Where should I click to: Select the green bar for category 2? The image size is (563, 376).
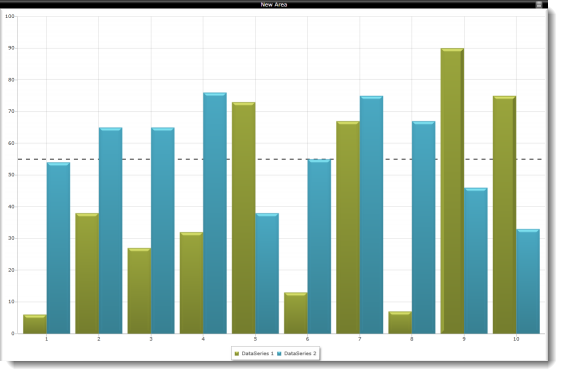(87, 273)
